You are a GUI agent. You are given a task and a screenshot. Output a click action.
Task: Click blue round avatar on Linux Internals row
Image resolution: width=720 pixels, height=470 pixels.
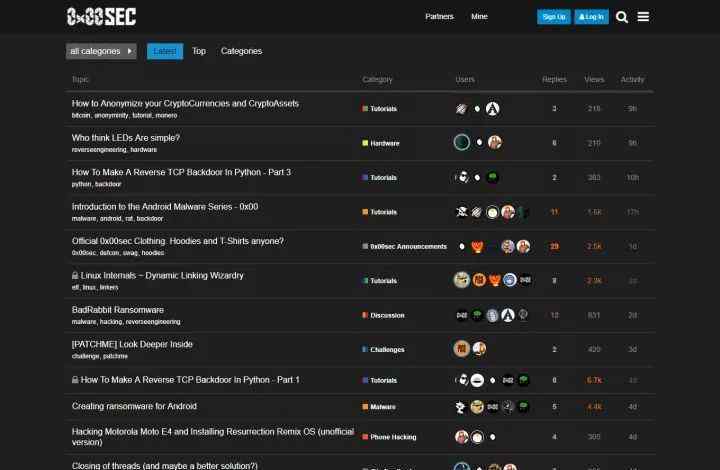pyautogui.click(x=510, y=280)
